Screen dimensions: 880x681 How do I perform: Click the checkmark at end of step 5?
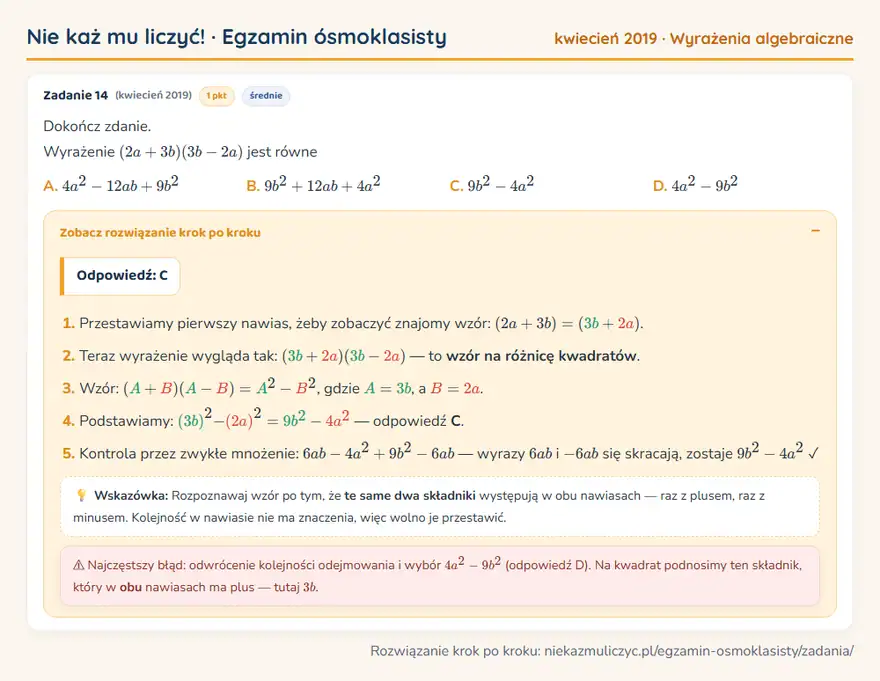813,453
